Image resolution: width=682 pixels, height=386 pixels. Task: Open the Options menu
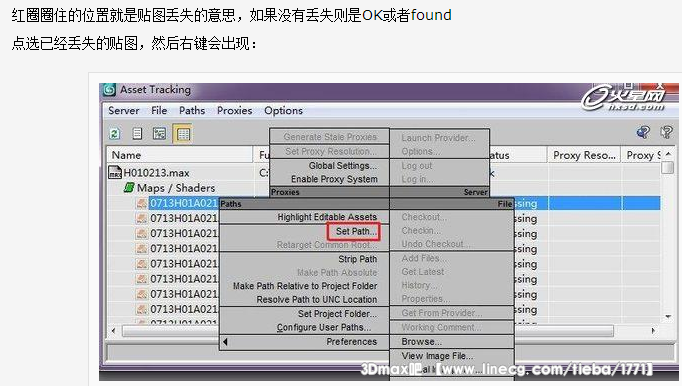pos(284,111)
